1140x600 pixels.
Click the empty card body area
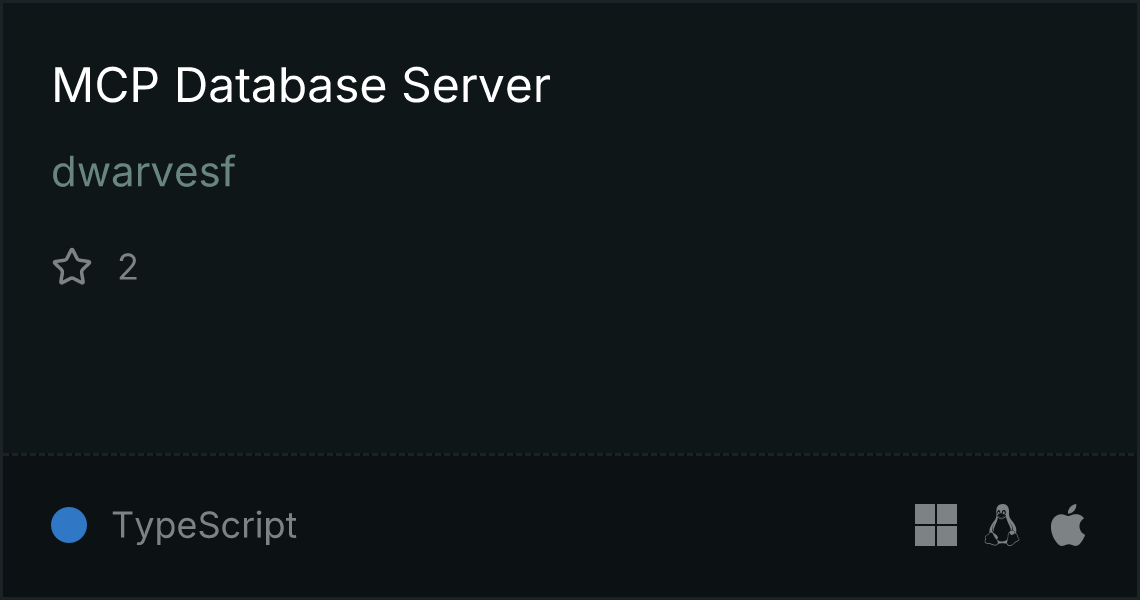(x=570, y=364)
